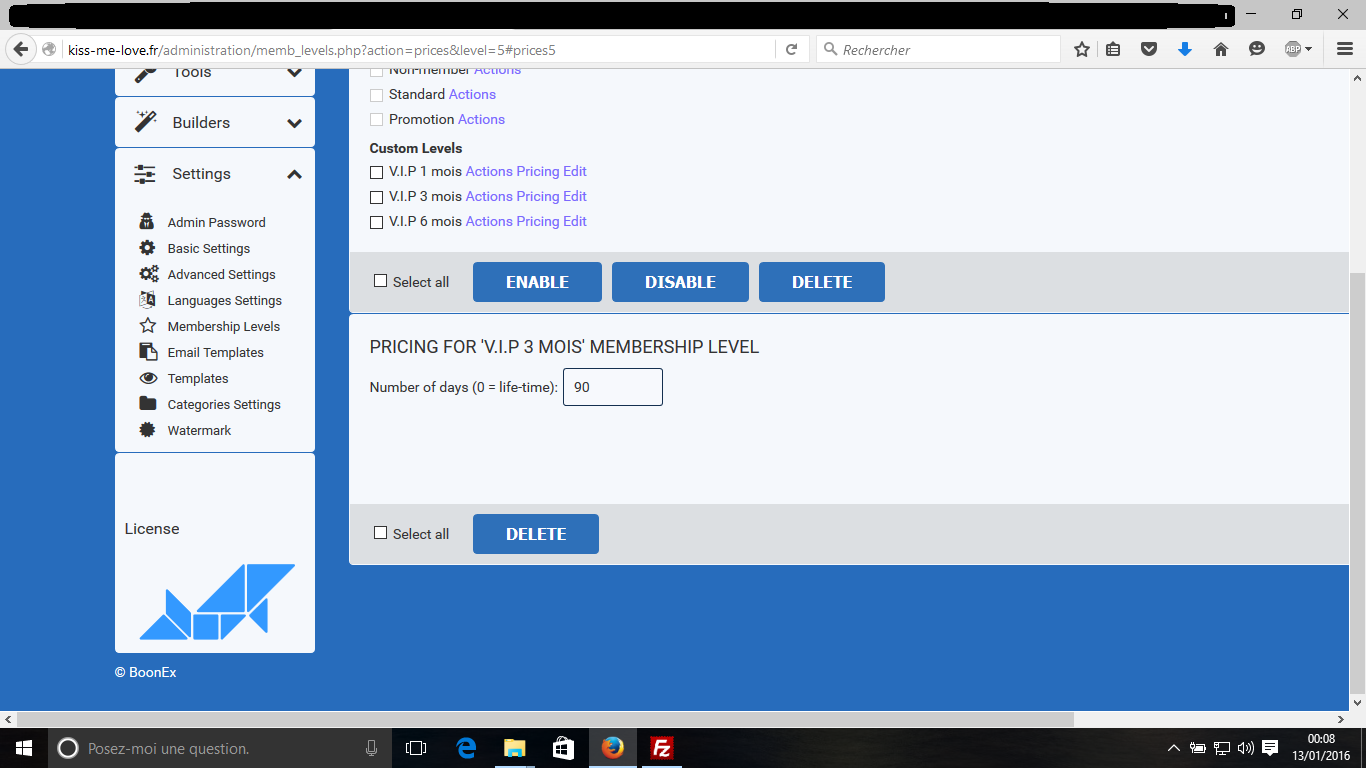Reload the page with the refresh icon
The image size is (1366, 768).
791,49
